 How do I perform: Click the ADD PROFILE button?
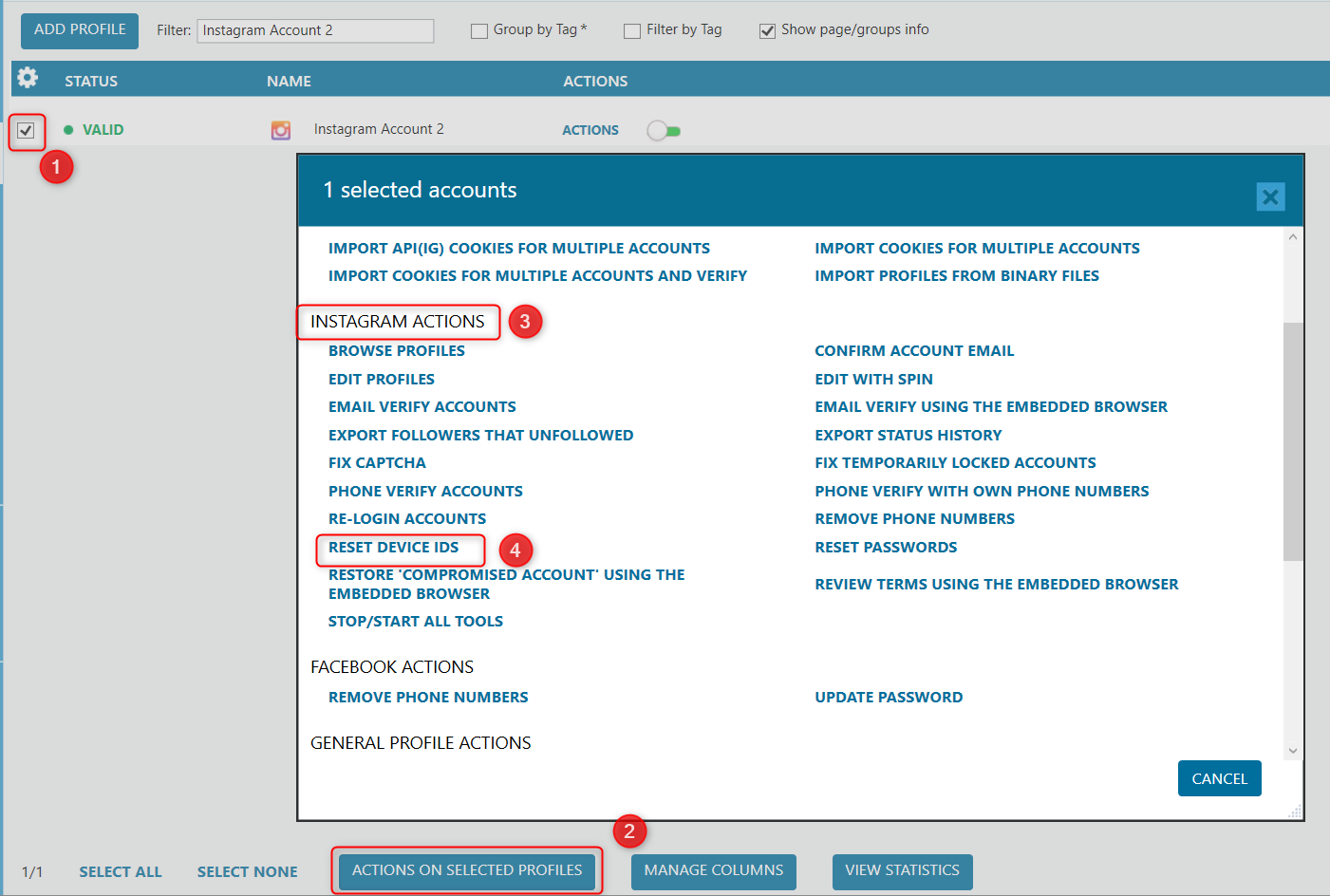click(80, 30)
